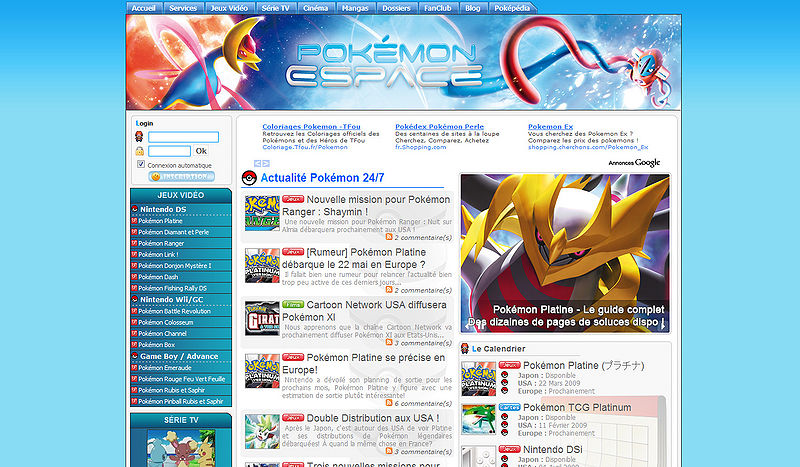Open 2 commentaires of the Pokémon Ranger article
The height and width of the screenshot is (467, 800).
(x=423, y=238)
